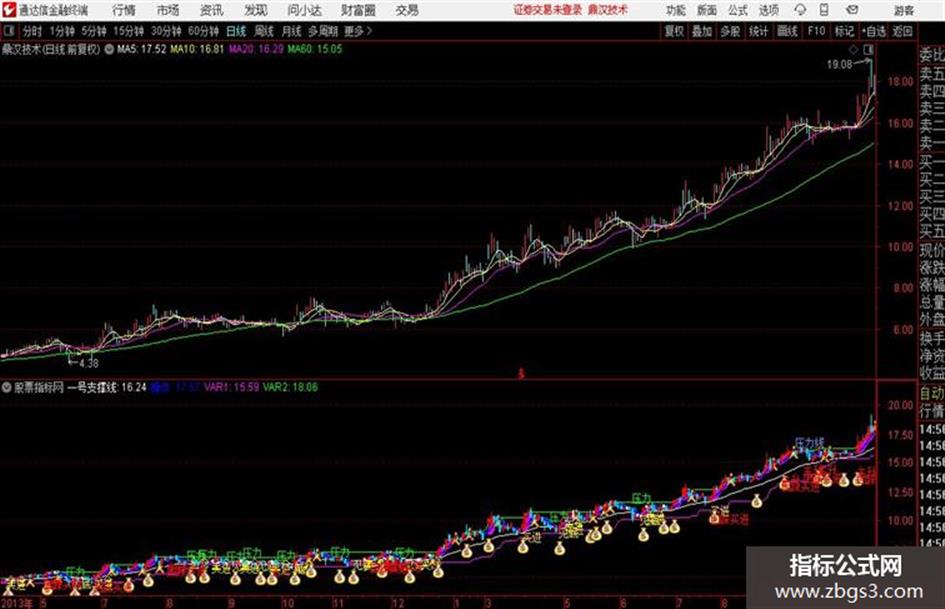
Task: Open the 公式 menu
Action: pos(738,10)
